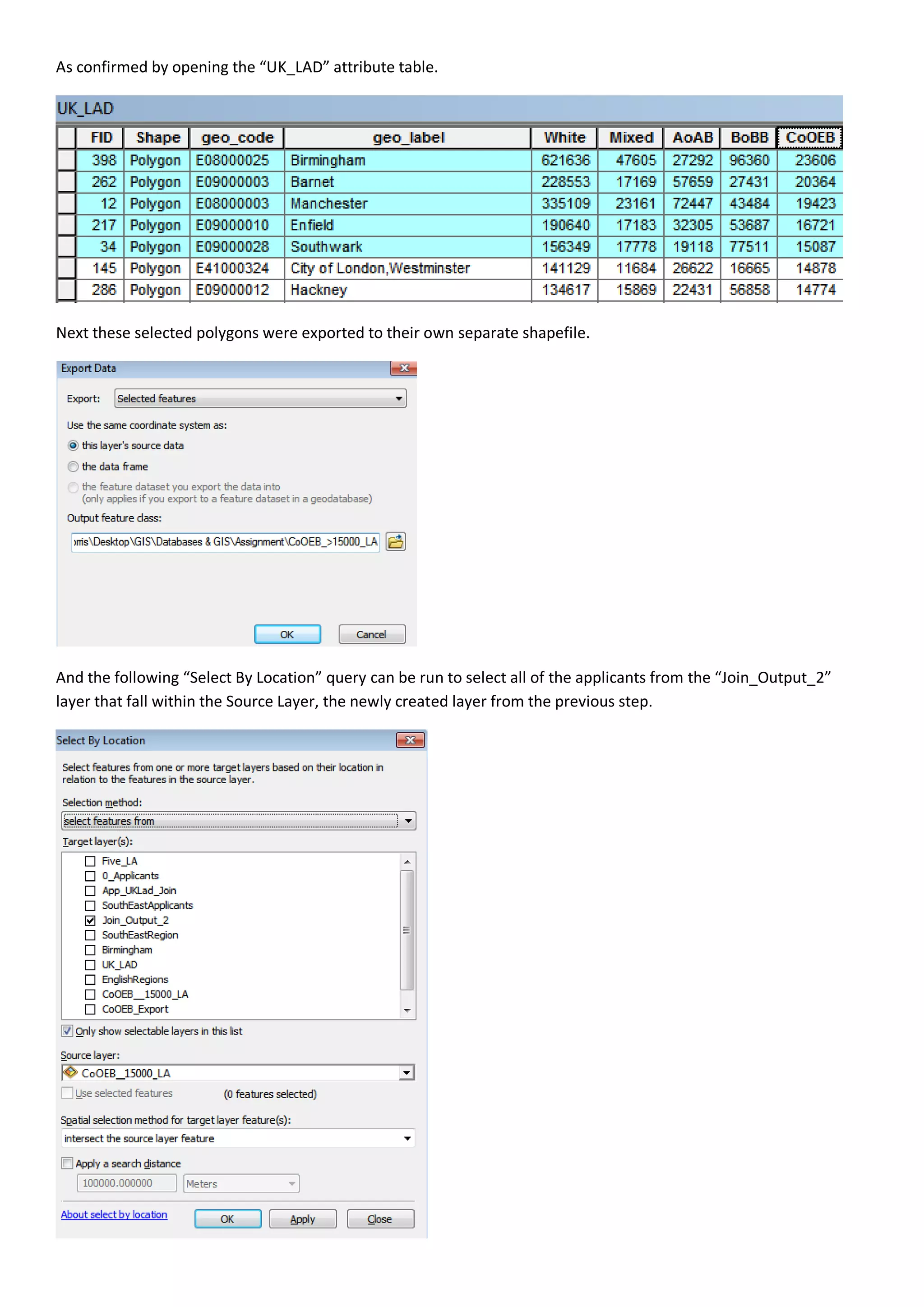Click OK in Select By Location dialog
This screenshot has height=1307, width=924.
[x=228, y=1219]
